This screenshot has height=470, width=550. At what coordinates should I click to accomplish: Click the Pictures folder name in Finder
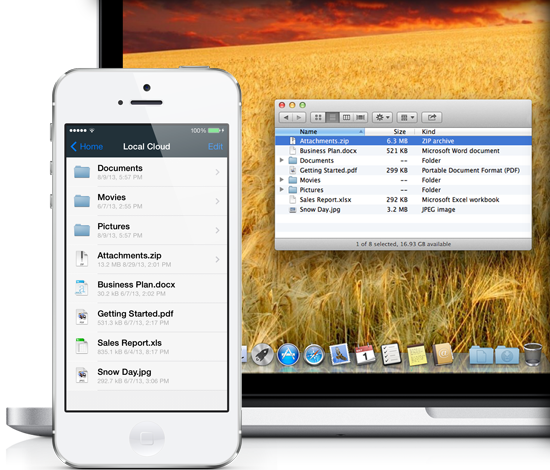[311, 190]
